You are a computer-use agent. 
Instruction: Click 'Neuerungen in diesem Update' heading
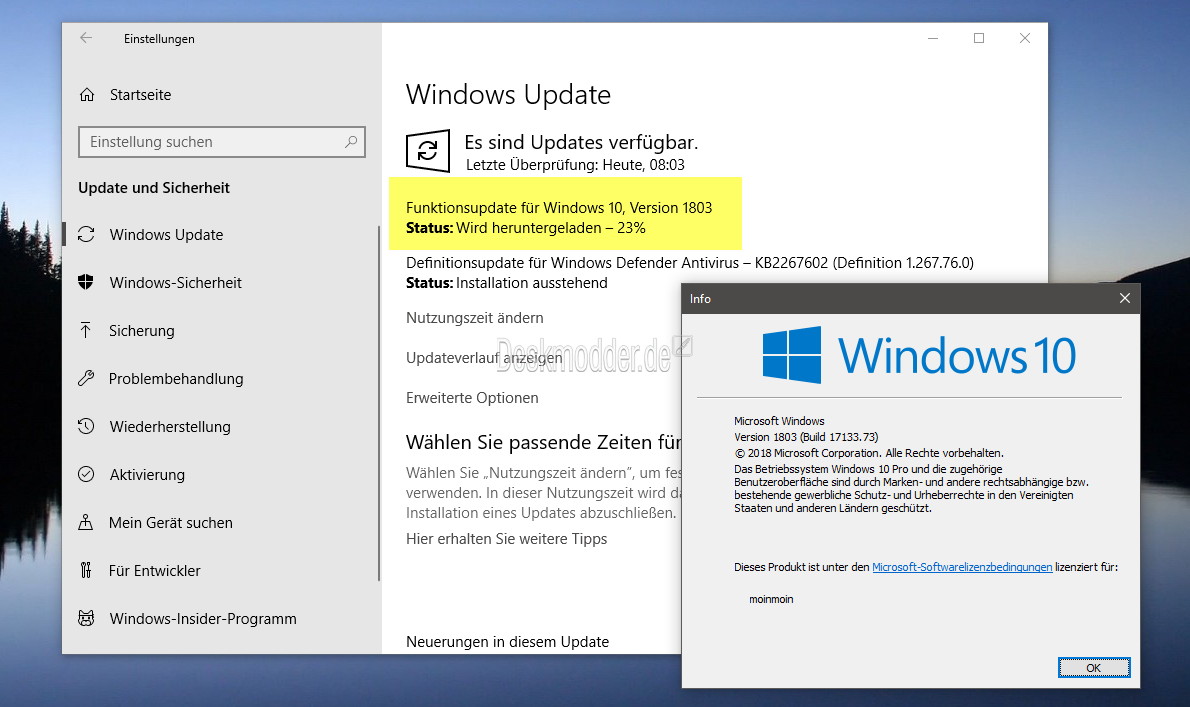pyautogui.click(x=507, y=642)
